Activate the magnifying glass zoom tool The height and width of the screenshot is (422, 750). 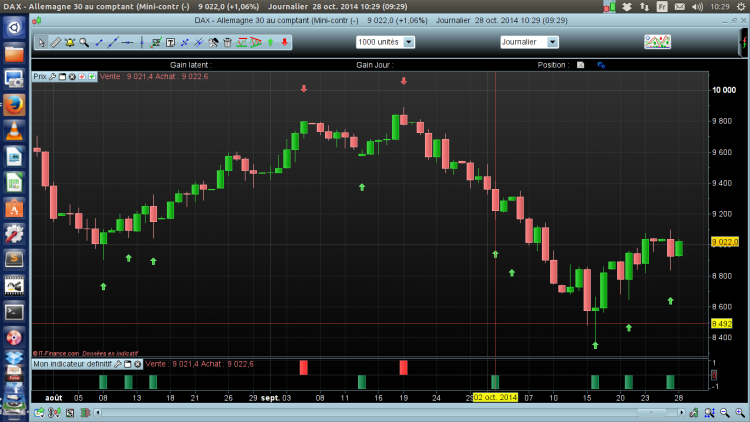click(x=84, y=43)
